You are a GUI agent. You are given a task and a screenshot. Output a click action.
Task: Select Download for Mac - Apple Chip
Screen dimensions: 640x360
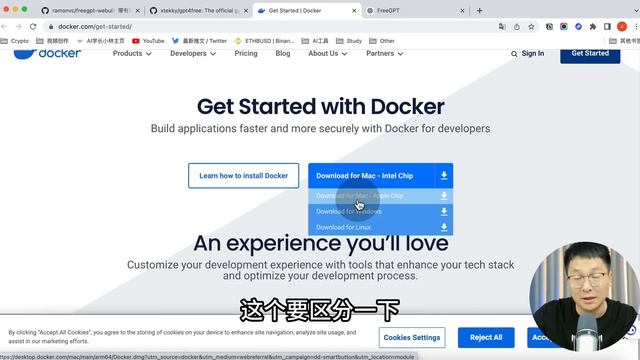click(x=380, y=196)
